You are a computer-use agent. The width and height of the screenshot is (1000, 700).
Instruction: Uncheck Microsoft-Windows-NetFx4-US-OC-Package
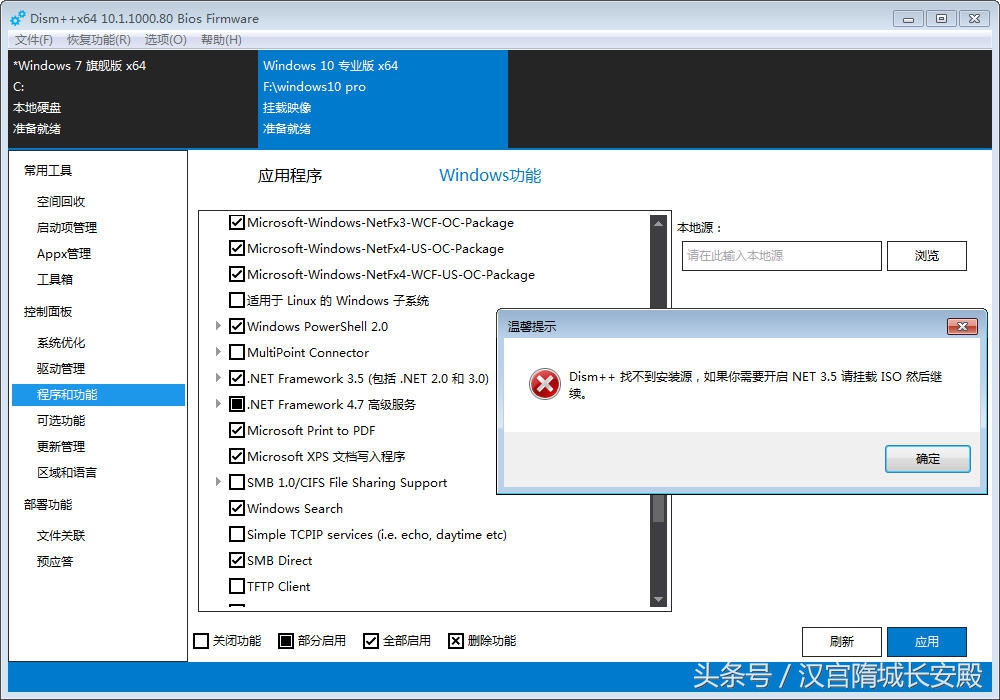[x=237, y=248]
